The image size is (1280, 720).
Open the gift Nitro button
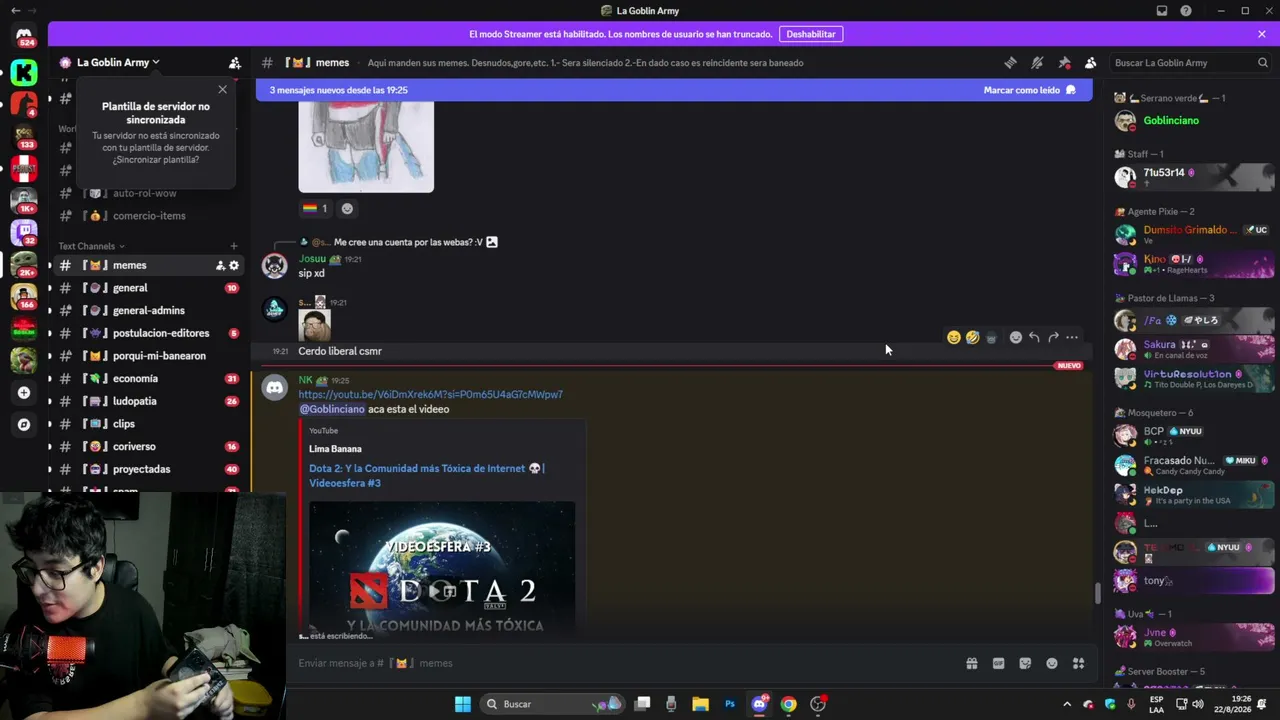click(971, 663)
